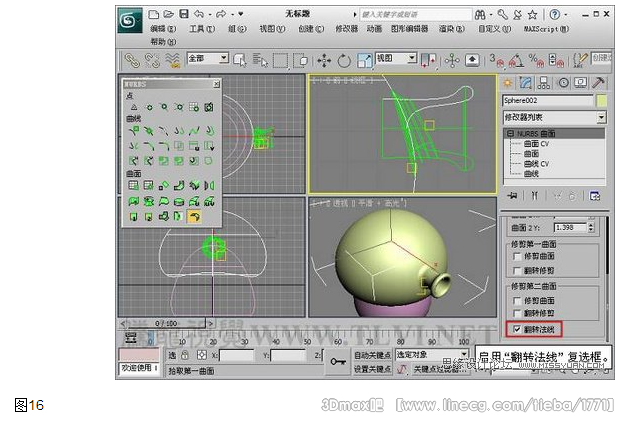Activate the Select and Rotate tool
The width and height of the screenshot is (643, 422).
click(x=344, y=61)
